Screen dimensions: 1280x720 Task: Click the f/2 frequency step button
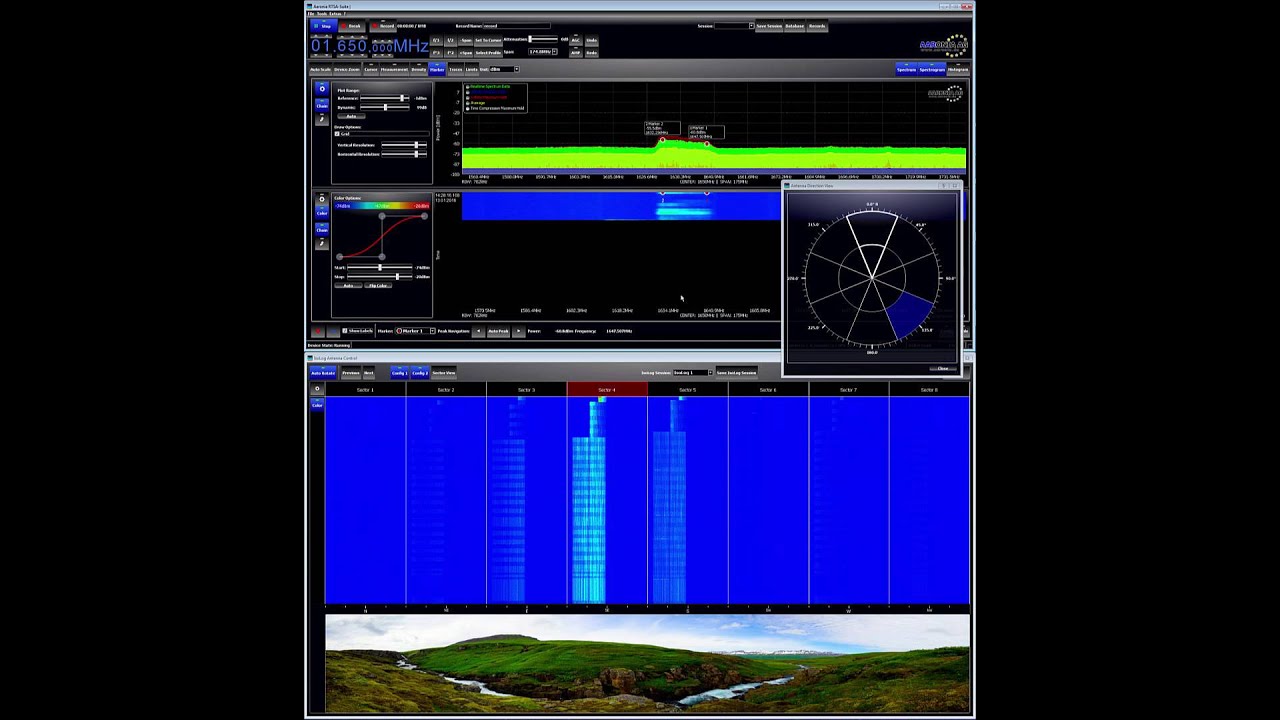pyautogui.click(x=450, y=40)
